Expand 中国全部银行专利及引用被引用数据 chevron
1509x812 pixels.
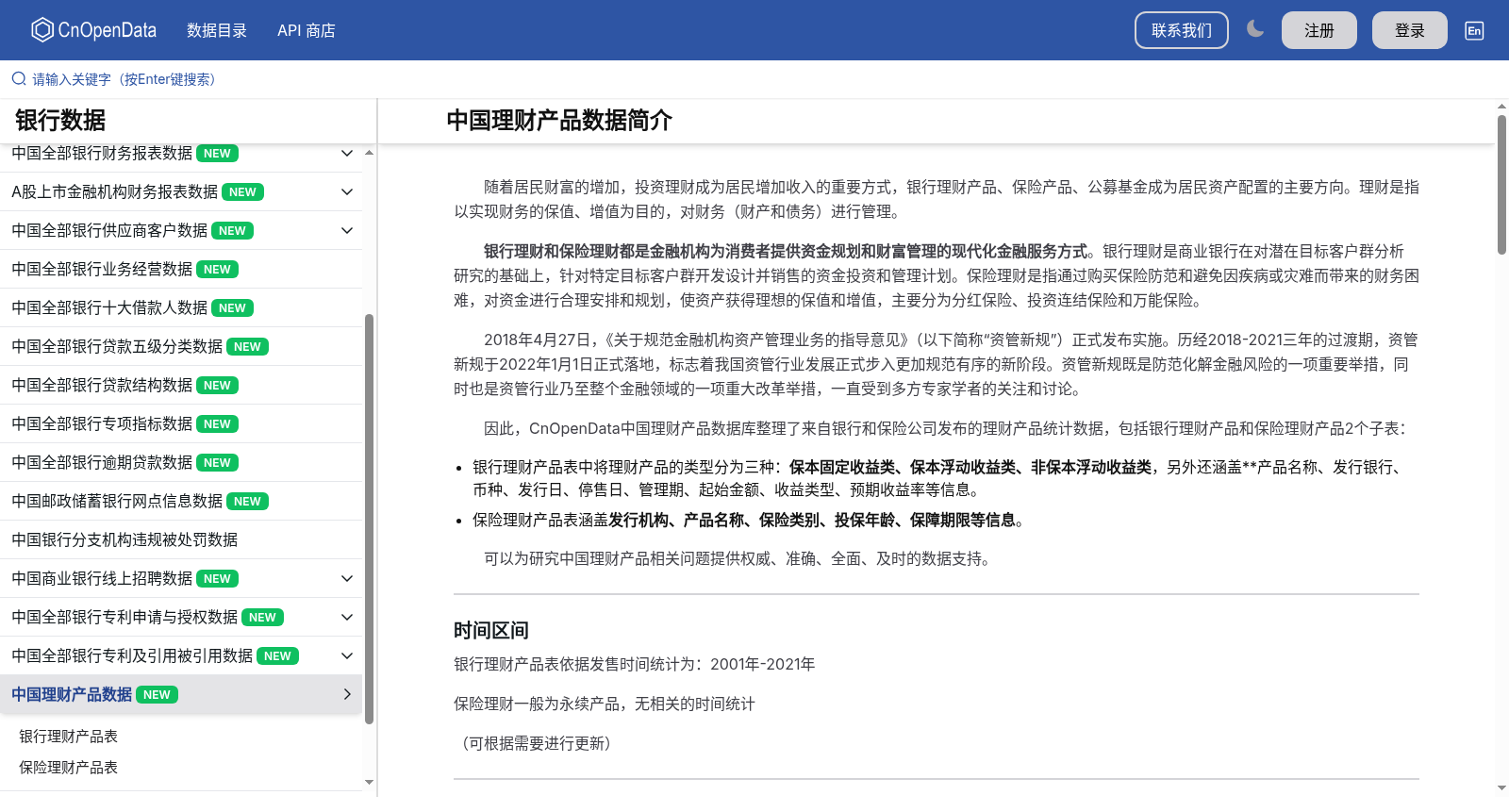[347, 655]
